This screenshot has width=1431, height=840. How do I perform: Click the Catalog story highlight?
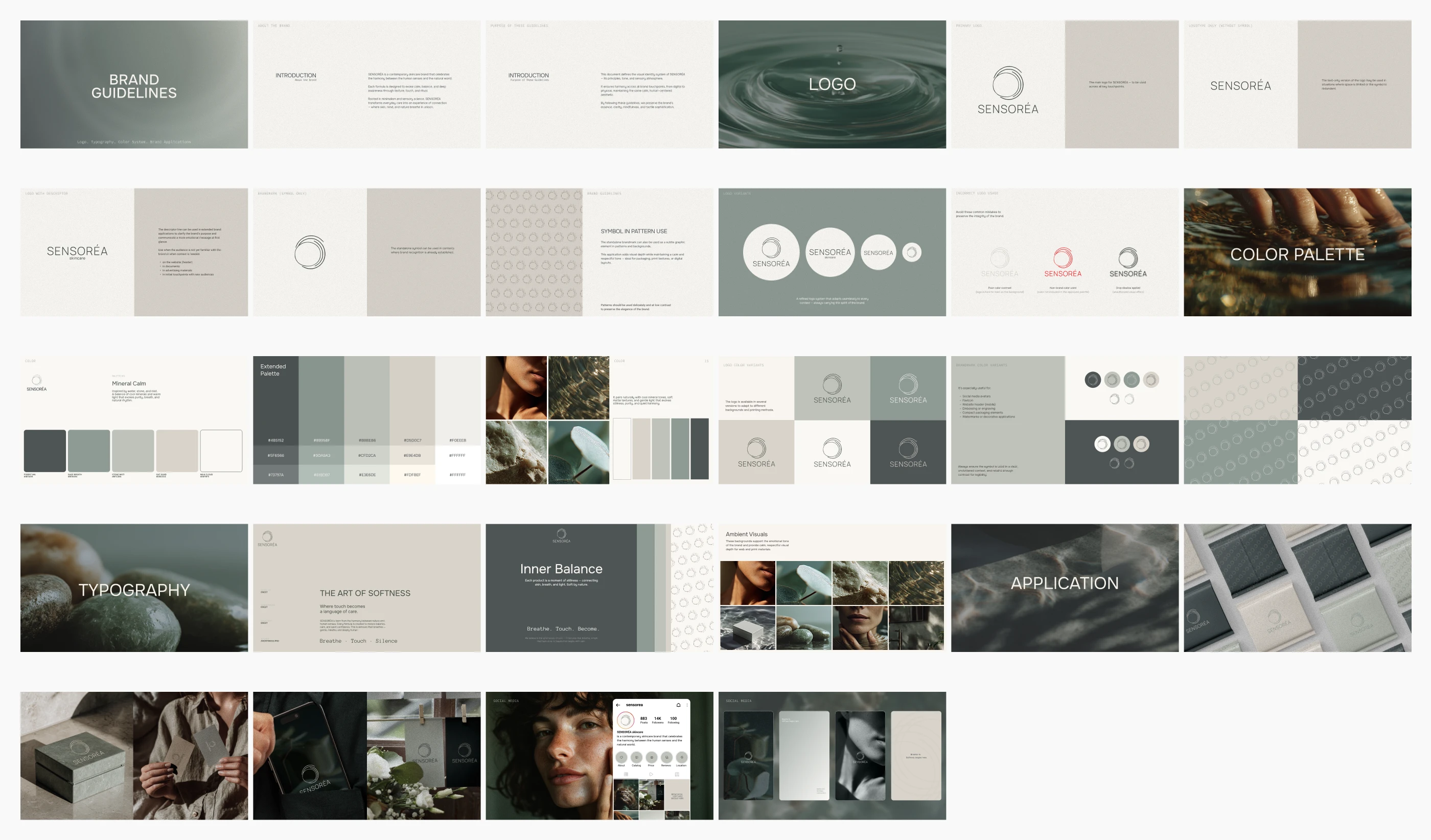[637, 757]
